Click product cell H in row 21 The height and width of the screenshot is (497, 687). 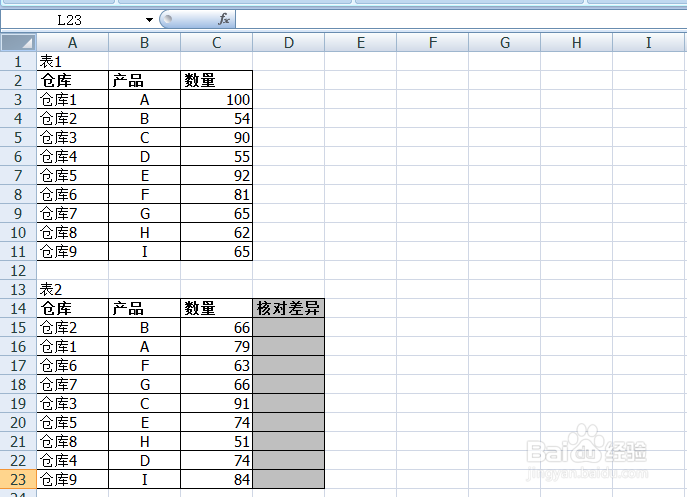[x=144, y=441]
